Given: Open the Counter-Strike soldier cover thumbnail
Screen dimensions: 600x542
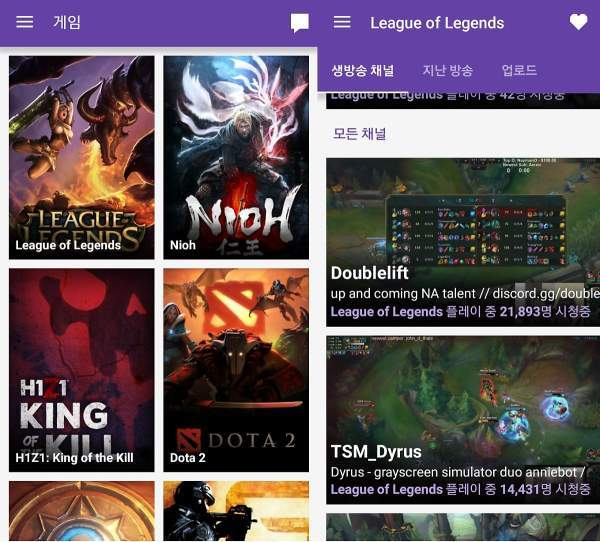Looking at the screenshot, I should 236,511.
